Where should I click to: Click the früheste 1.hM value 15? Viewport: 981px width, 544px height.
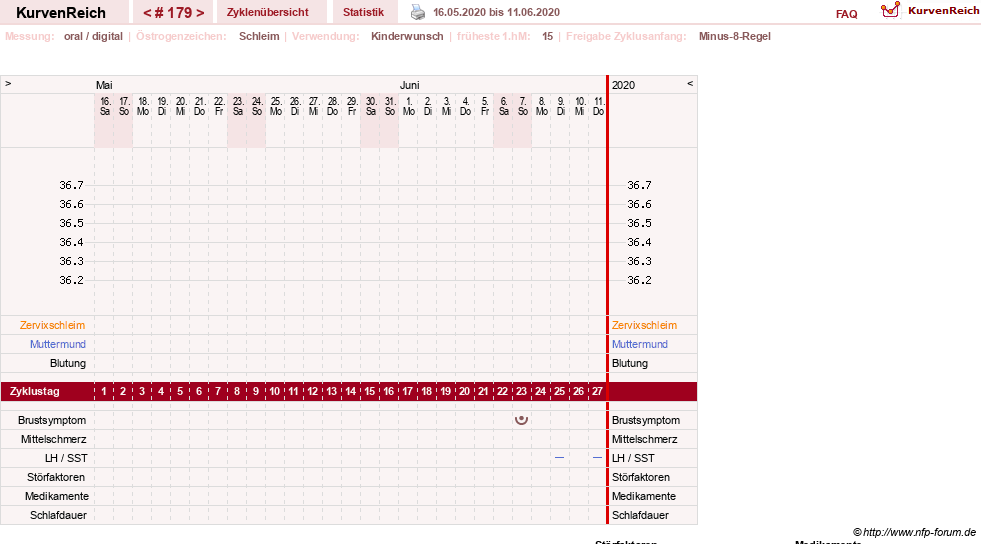[x=547, y=36]
